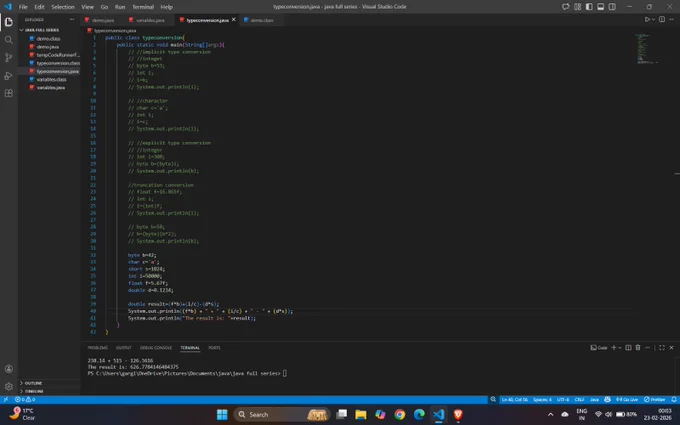
Task: Add a new terminal with plus icon
Action: pos(613,348)
